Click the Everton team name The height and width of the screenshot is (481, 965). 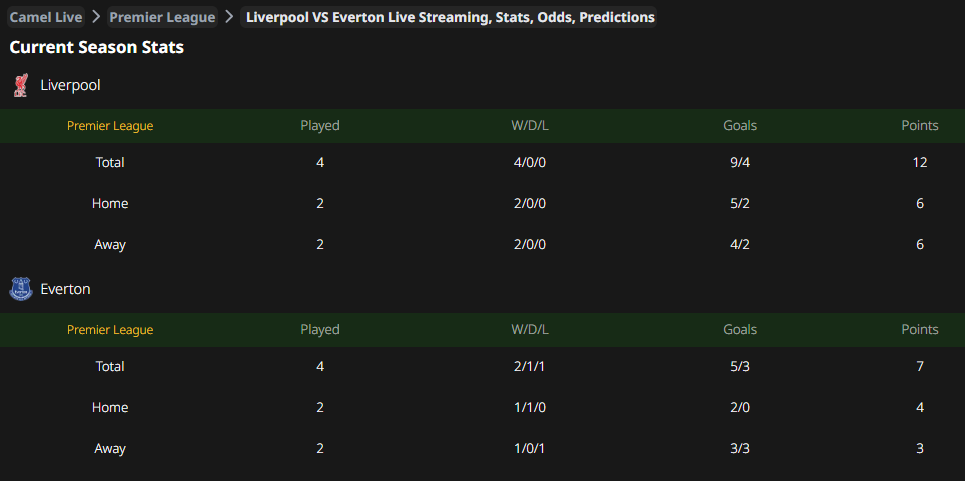pyautogui.click(x=65, y=288)
